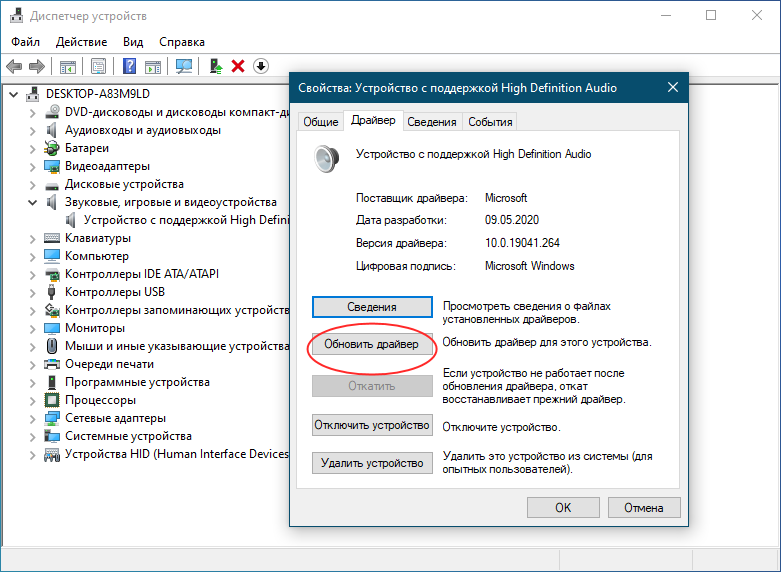Expand the Контроллеры IDE ATA/ATAPI chevron
Screen dimensions: 781x572
coord(32,275)
